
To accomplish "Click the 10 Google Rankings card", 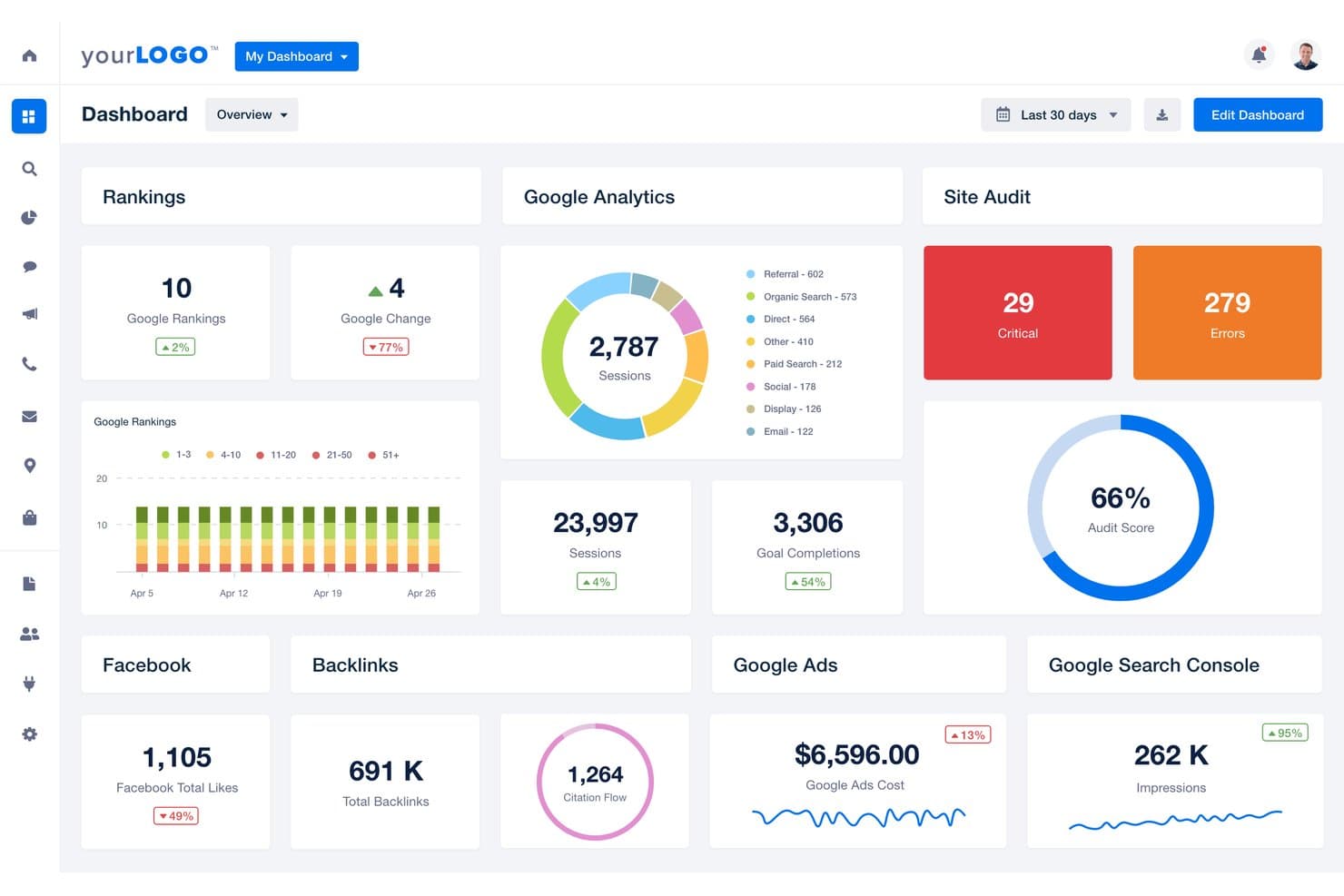I will click(x=175, y=312).
